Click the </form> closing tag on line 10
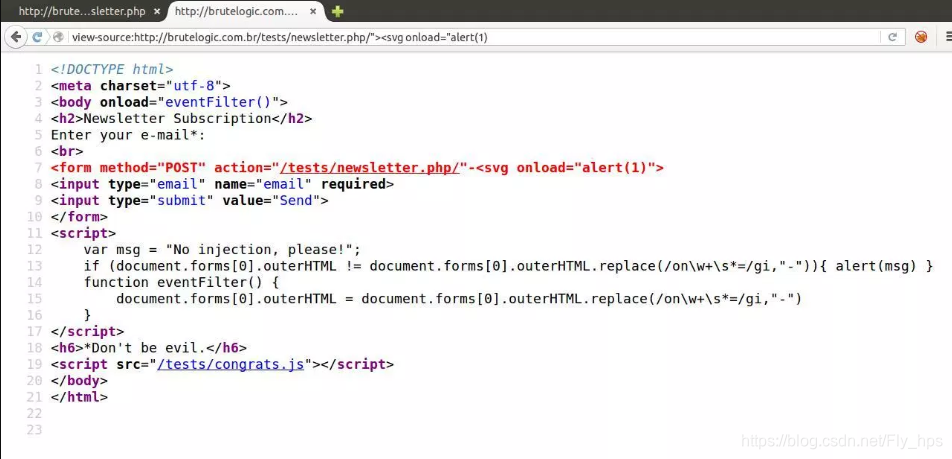The image size is (952, 459). tap(80, 217)
